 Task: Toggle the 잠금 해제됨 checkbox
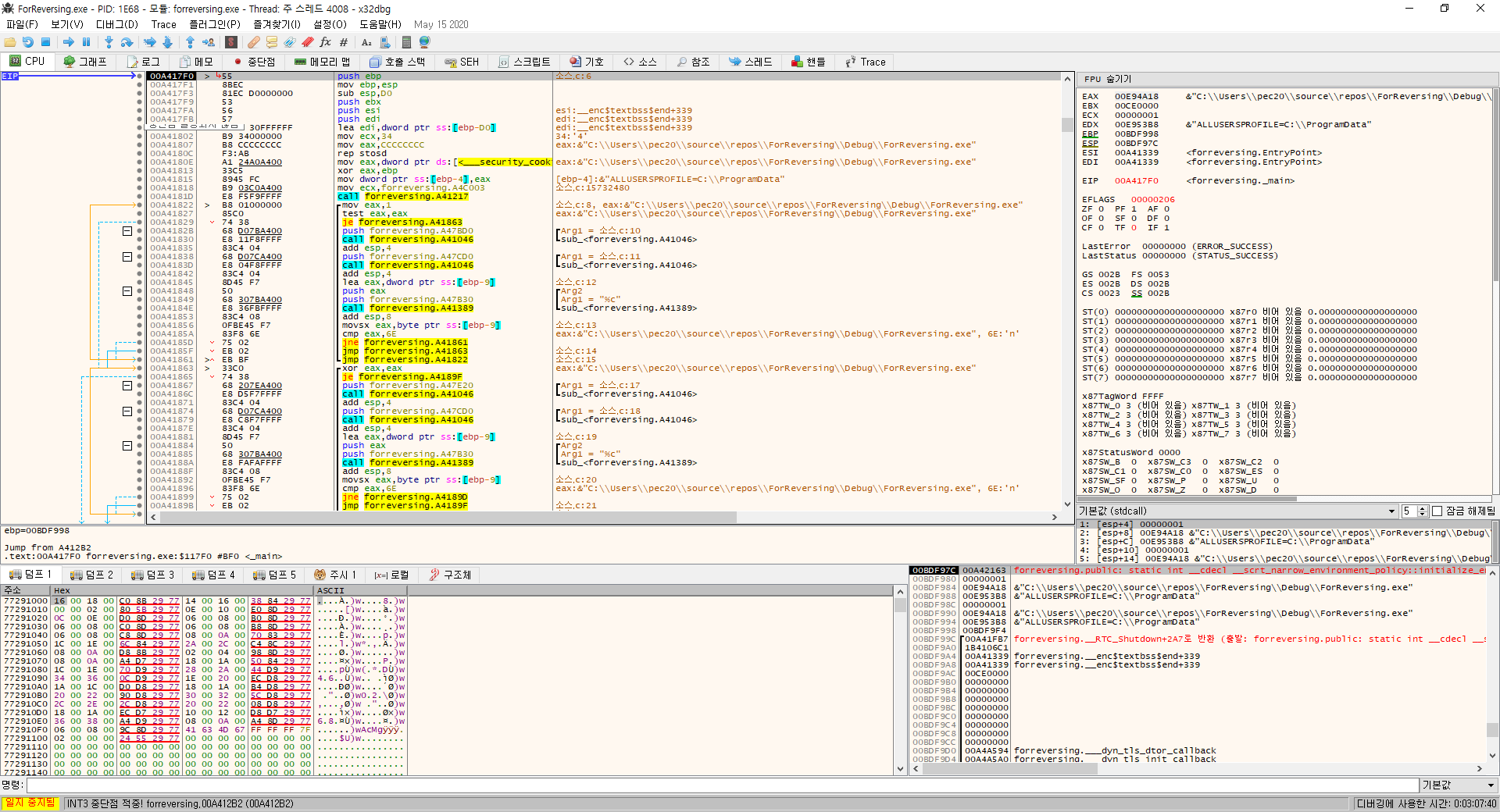click(x=1437, y=511)
